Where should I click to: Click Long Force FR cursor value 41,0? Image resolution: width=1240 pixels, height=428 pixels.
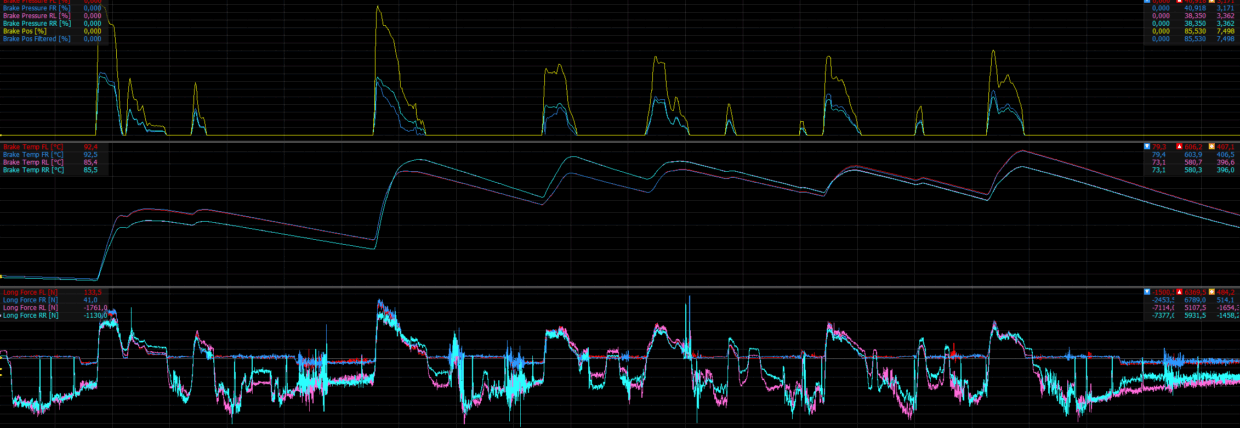(90, 300)
